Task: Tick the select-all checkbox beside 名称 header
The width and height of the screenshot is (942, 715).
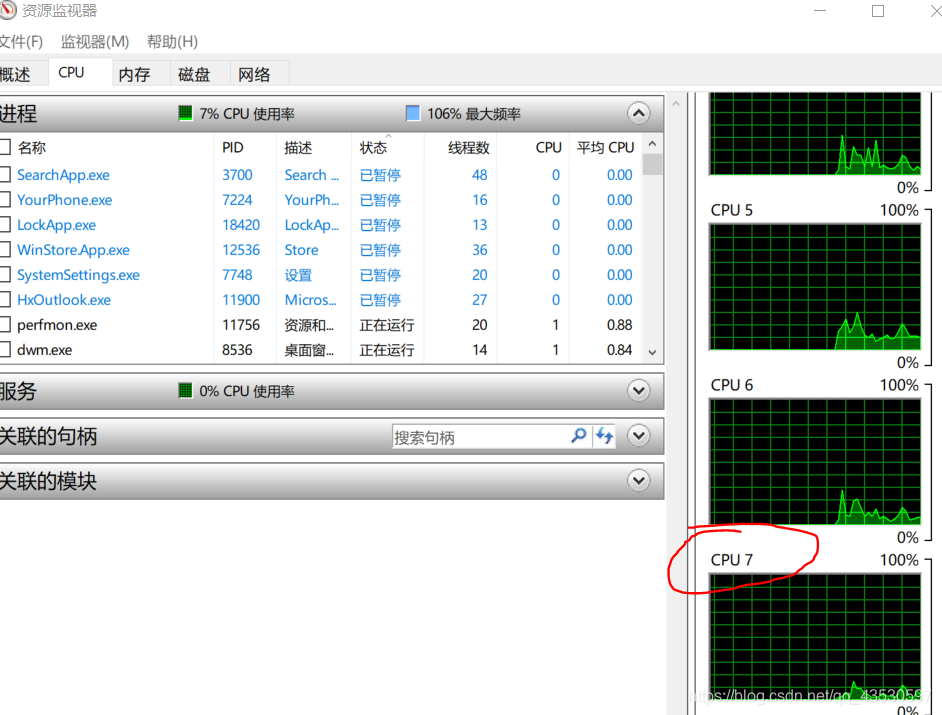Action: [x=5, y=147]
